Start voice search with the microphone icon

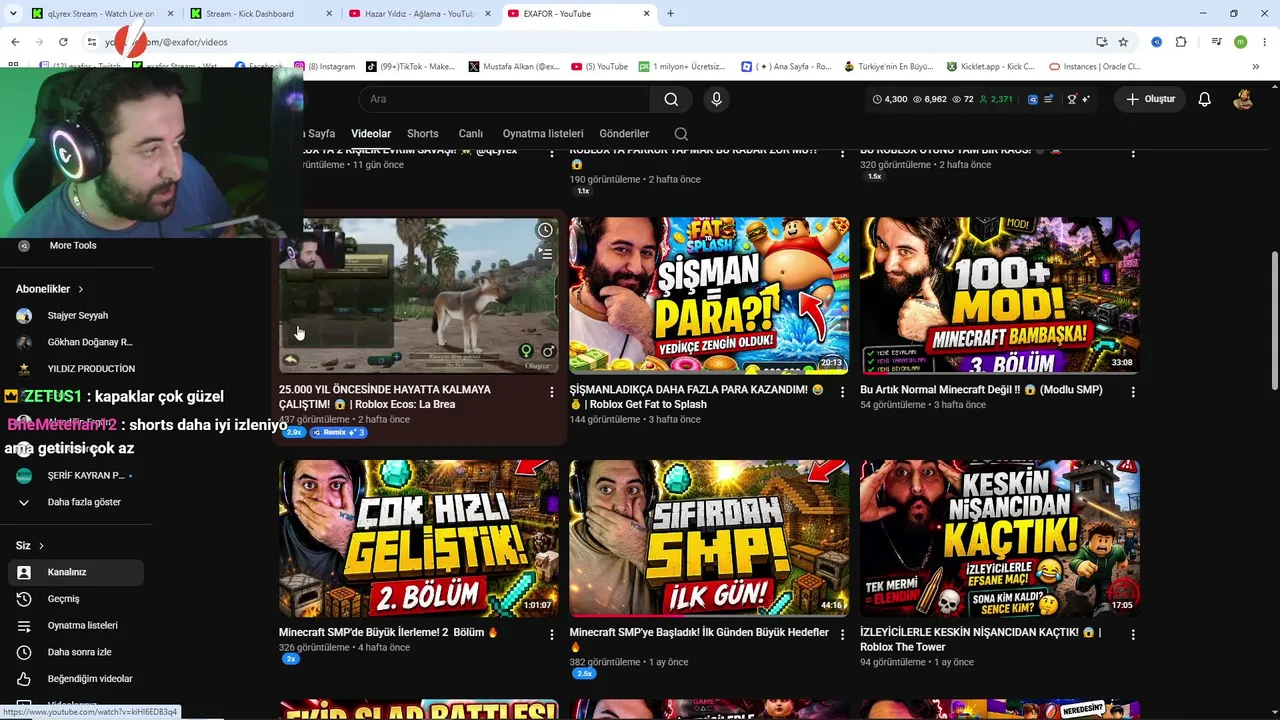(716, 99)
